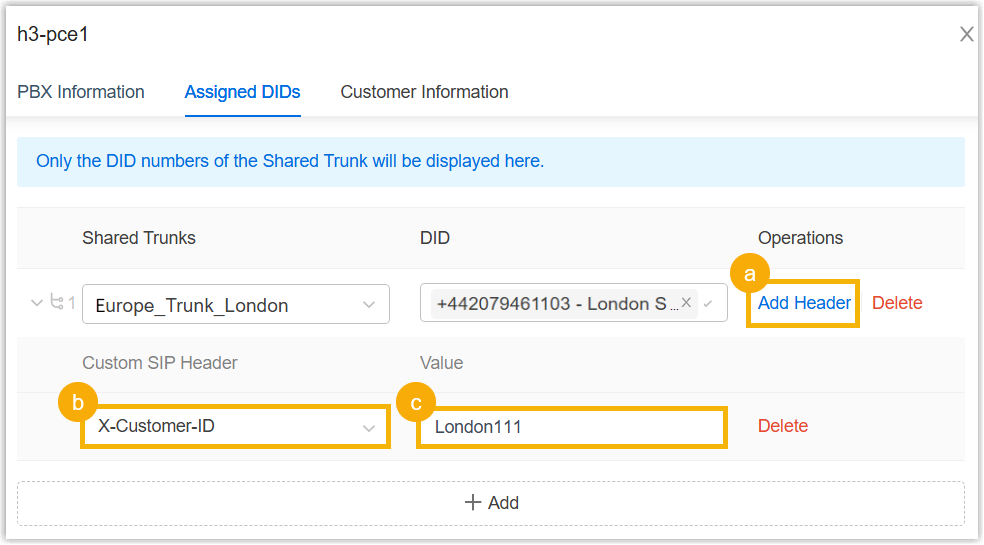Click the trunk branch icon in row 1
The height and width of the screenshot is (545, 984).
pyautogui.click(x=57, y=303)
